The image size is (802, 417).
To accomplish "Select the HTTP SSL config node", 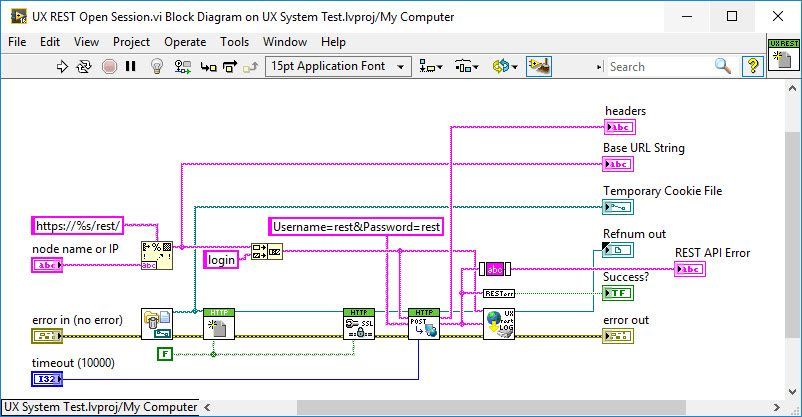I will click(359, 324).
